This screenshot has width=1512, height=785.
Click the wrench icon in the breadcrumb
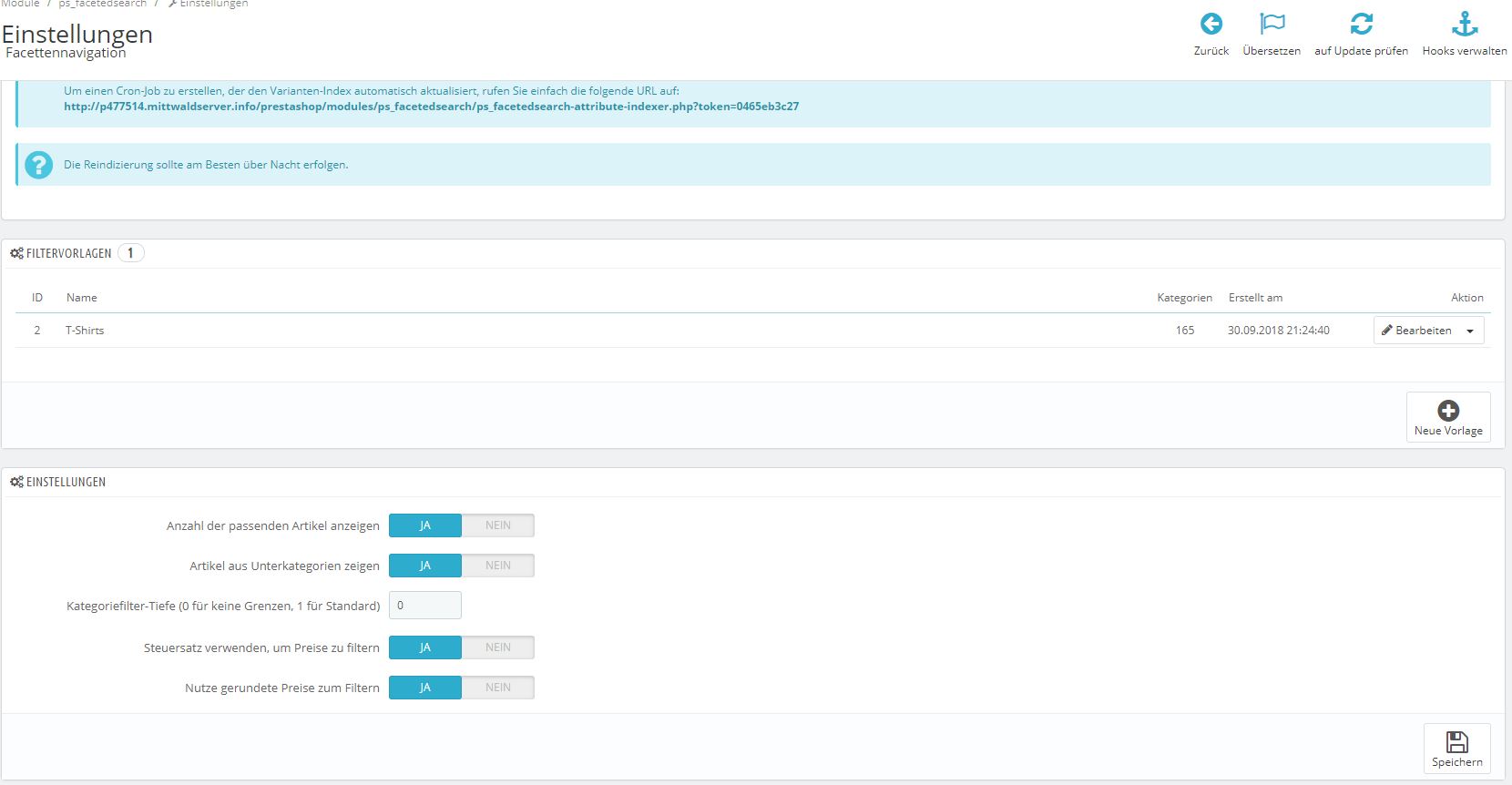tap(172, 4)
